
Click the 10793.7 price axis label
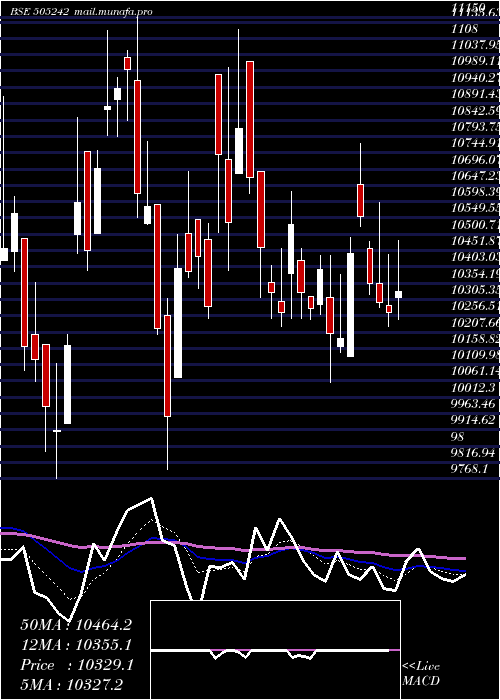(475, 126)
